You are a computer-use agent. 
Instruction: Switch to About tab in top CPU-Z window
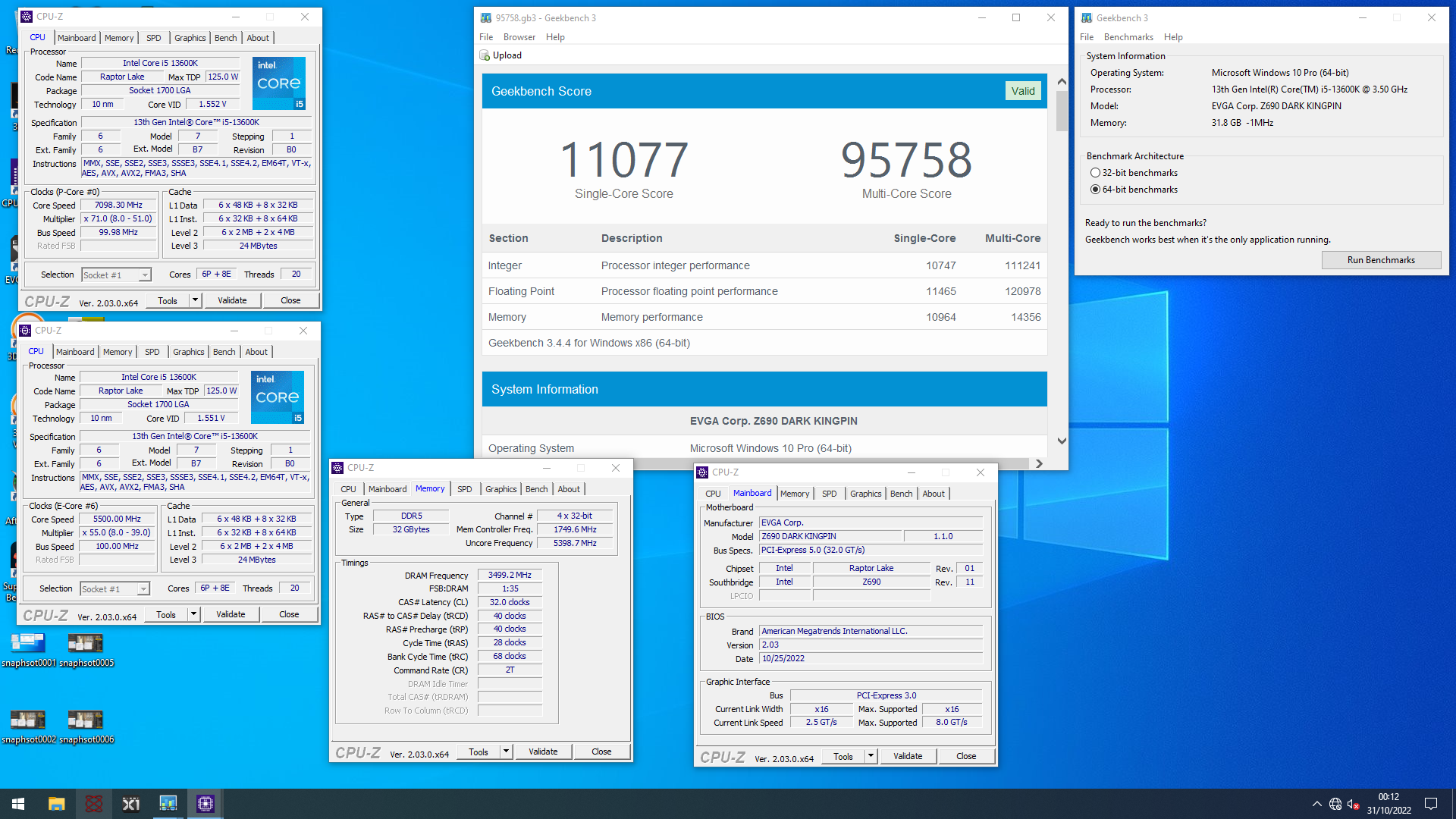(258, 38)
